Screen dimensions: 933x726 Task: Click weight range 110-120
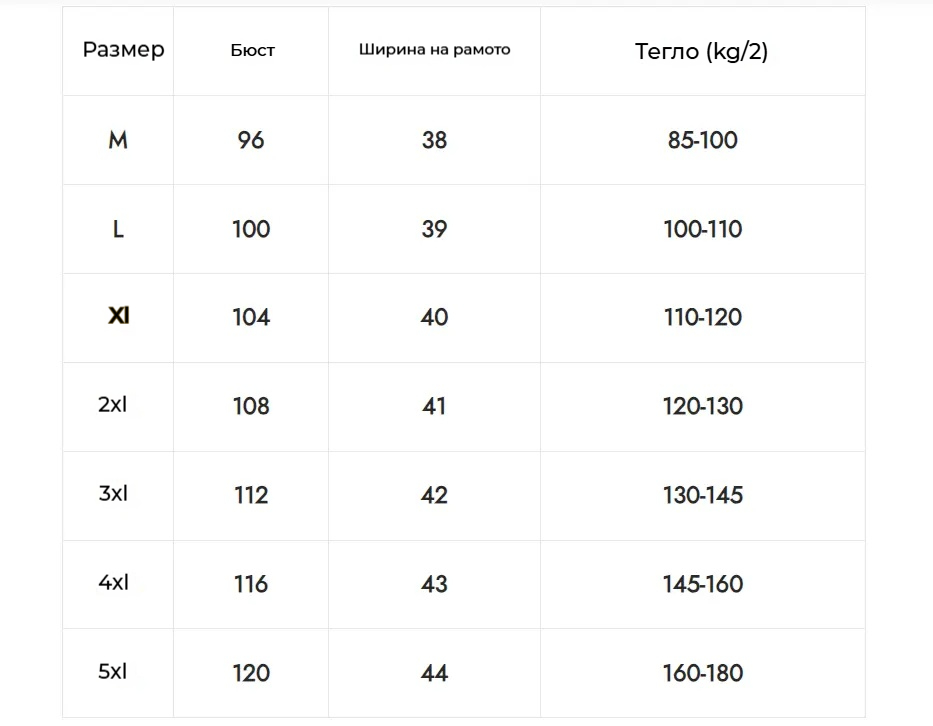pos(702,318)
